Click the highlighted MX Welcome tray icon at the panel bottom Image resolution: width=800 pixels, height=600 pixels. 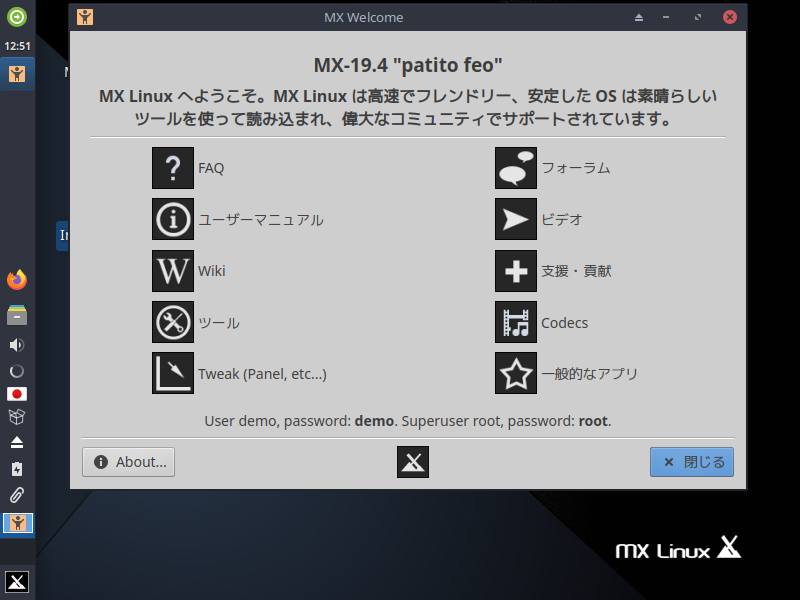(x=18, y=523)
